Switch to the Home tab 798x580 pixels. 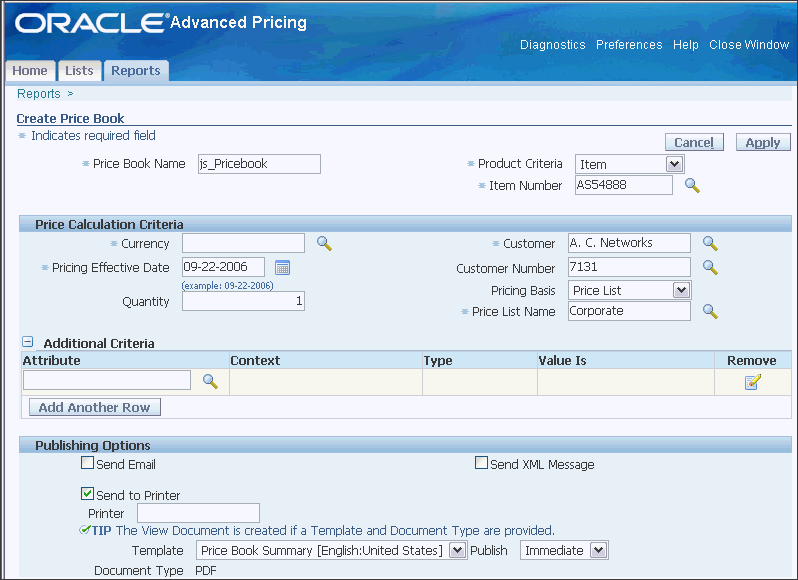click(x=30, y=70)
